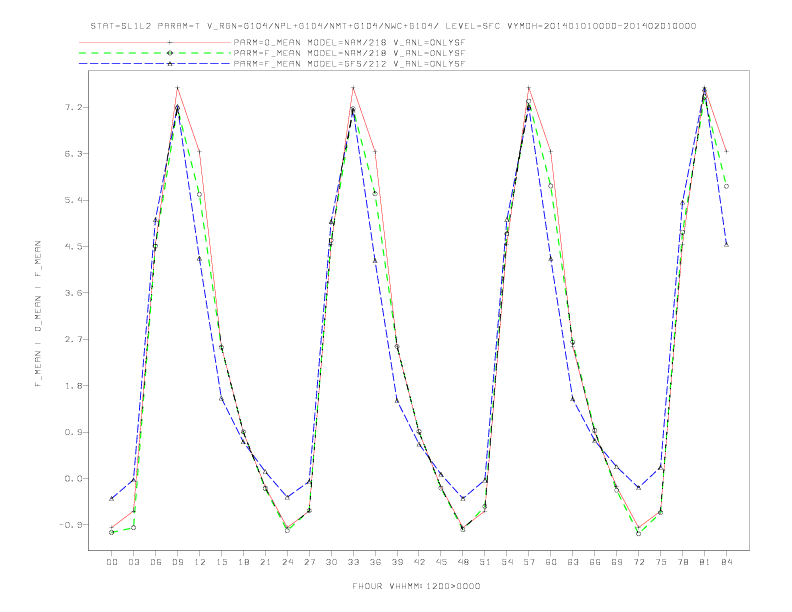Click the x-axis hour label 78
This screenshot has width=792, height=612.
[x=683, y=562]
